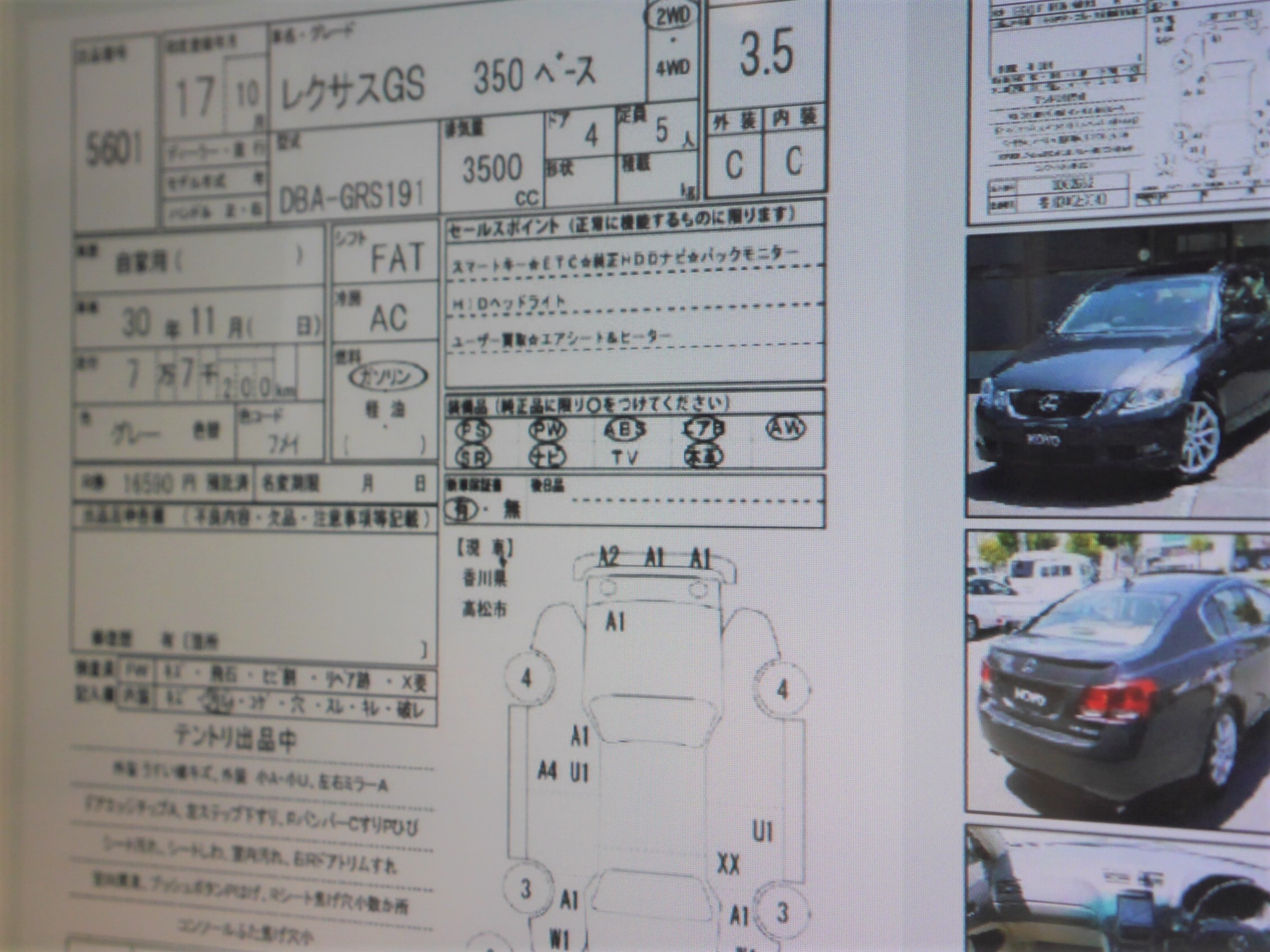
Task: Click the uncircled TV equipment label
Action: pos(624,457)
